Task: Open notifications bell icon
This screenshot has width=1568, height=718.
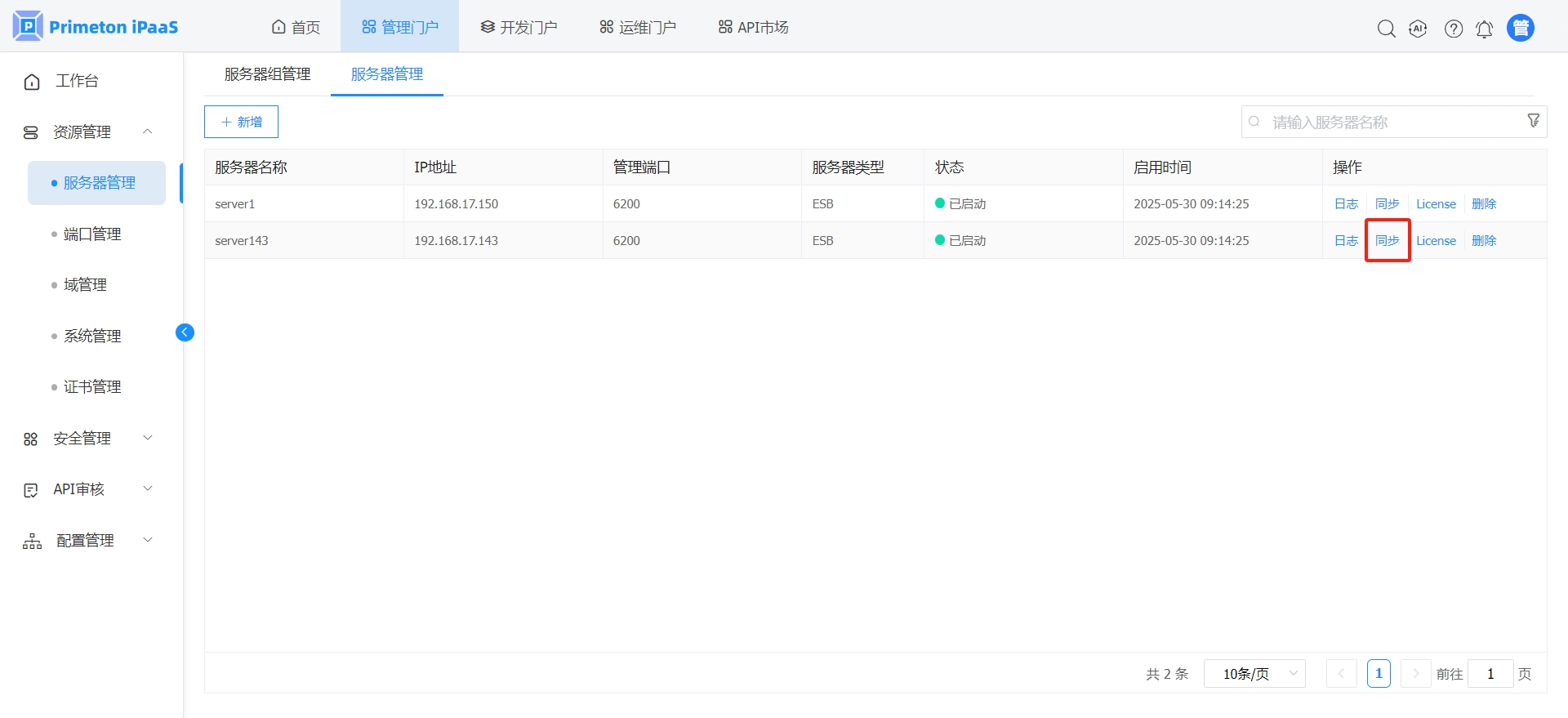Action: [x=1485, y=29]
